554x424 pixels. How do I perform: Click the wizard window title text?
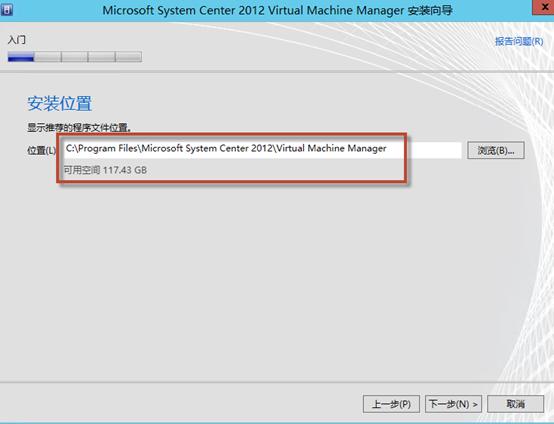point(277,10)
